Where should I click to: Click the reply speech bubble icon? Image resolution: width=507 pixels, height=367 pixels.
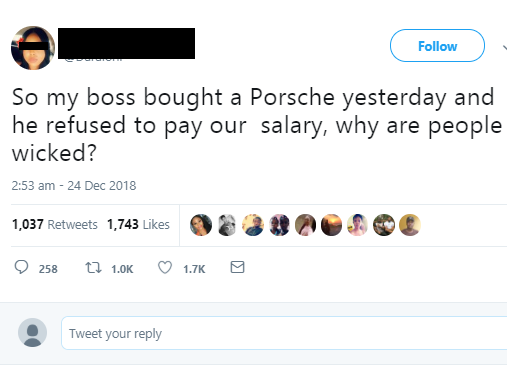click(x=21, y=267)
